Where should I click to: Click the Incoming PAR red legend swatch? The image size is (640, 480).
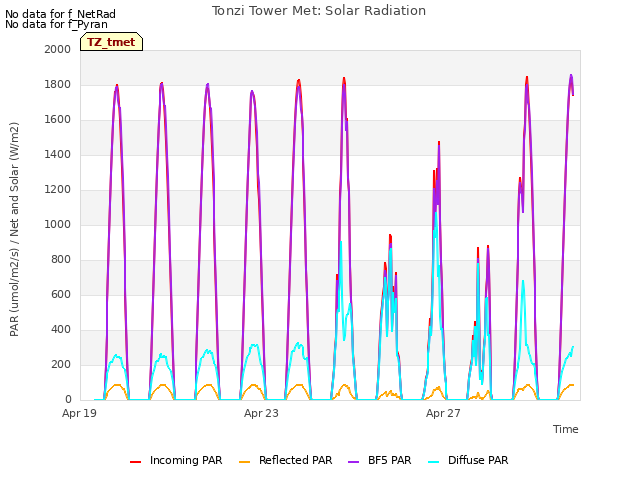point(136,461)
